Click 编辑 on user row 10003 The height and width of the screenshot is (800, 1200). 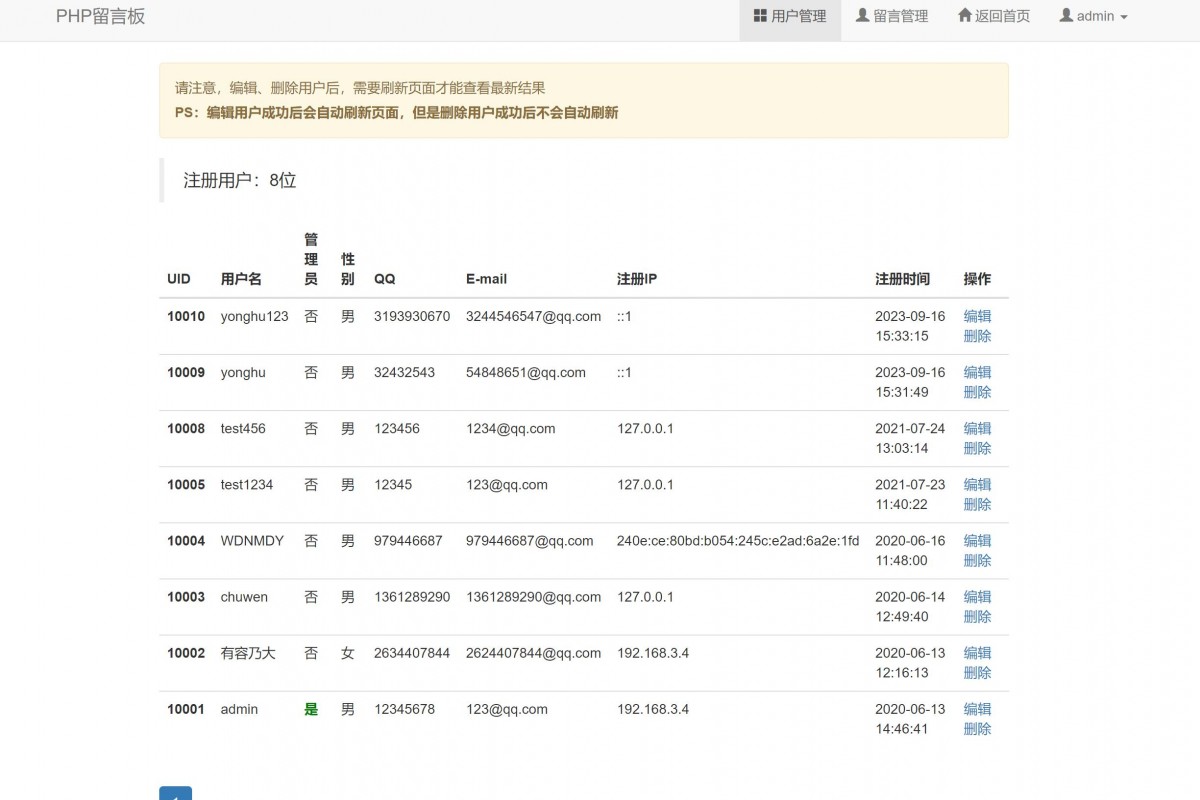[x=977, y=597]
